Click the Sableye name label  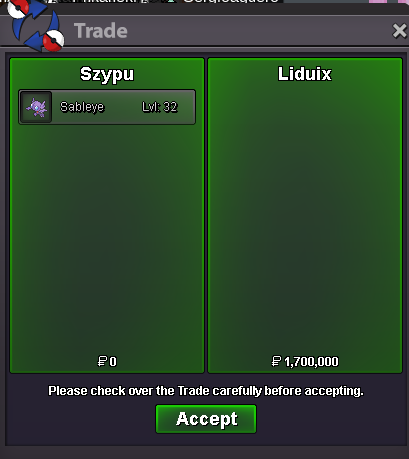pos(82,107)
